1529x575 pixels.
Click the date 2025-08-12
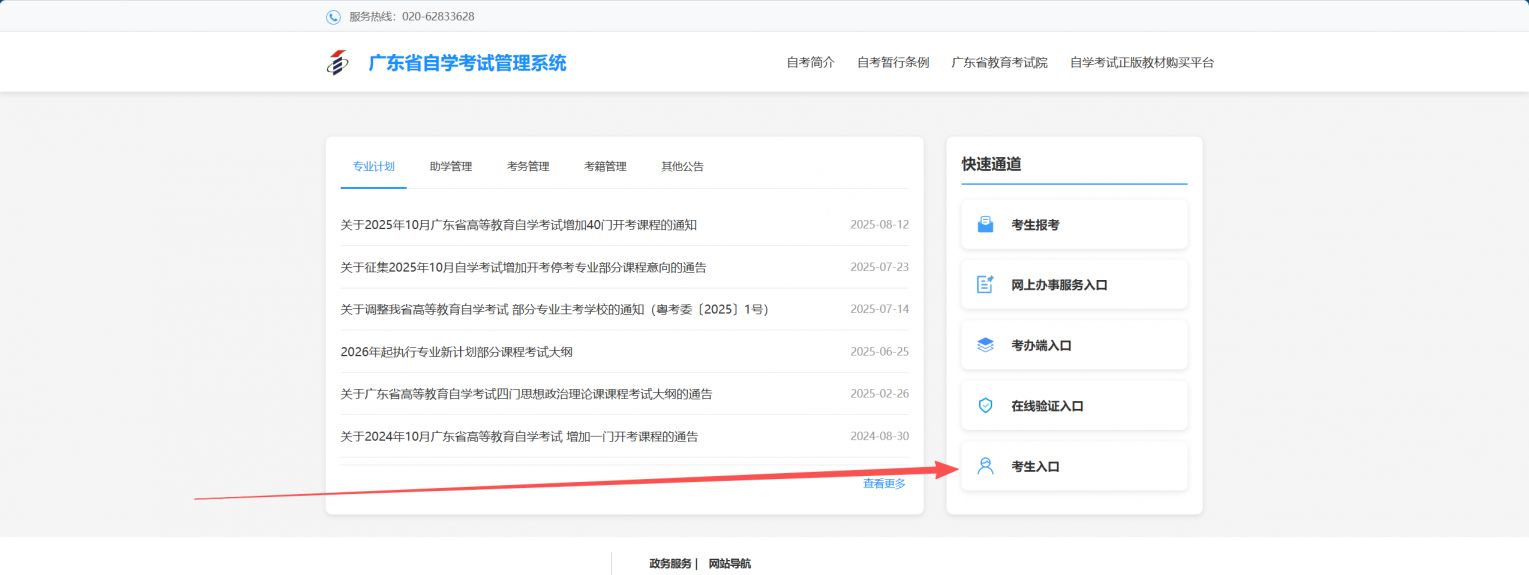pos(880,225)
